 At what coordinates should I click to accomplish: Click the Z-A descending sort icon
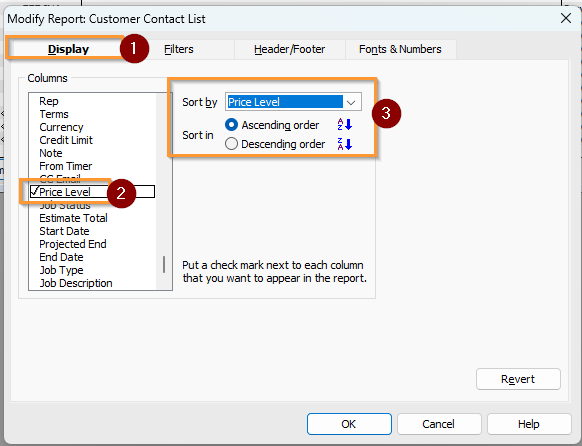[344, 144]
